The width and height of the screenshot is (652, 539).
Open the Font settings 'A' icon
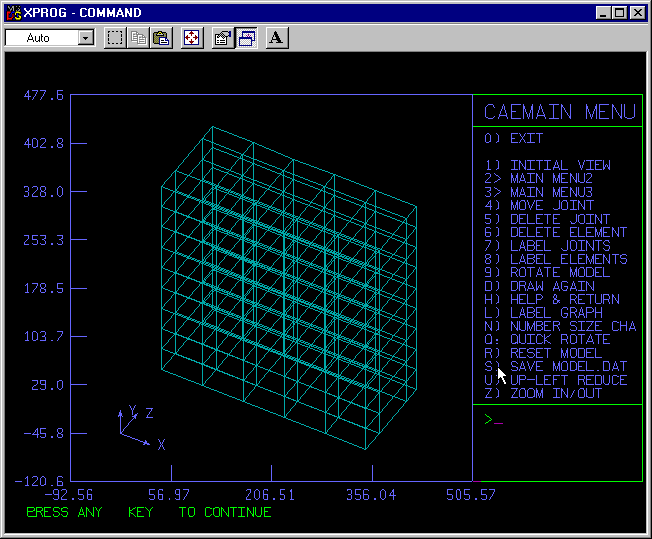(277, 38)
